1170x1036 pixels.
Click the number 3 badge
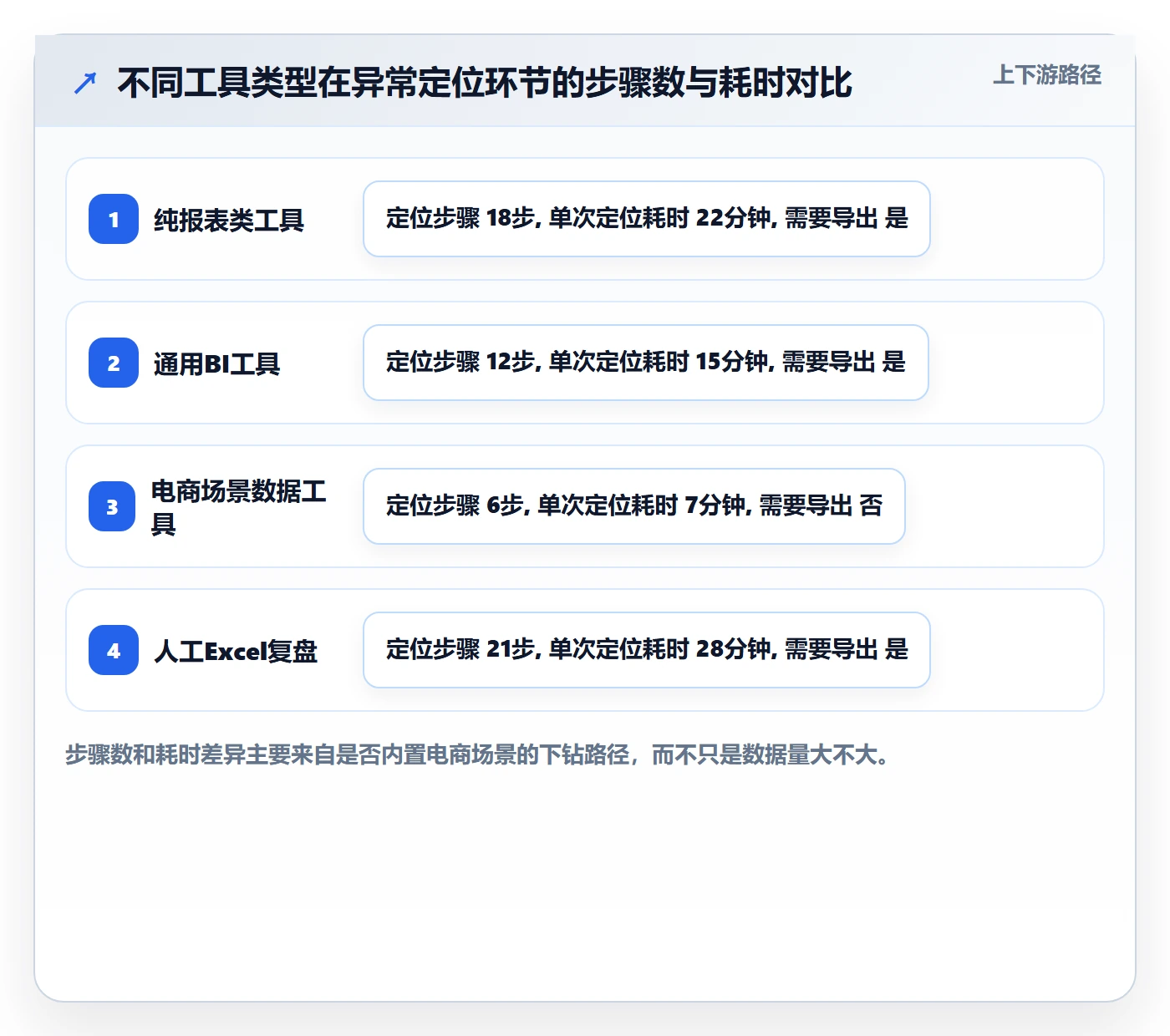click(x=112, y=506)
